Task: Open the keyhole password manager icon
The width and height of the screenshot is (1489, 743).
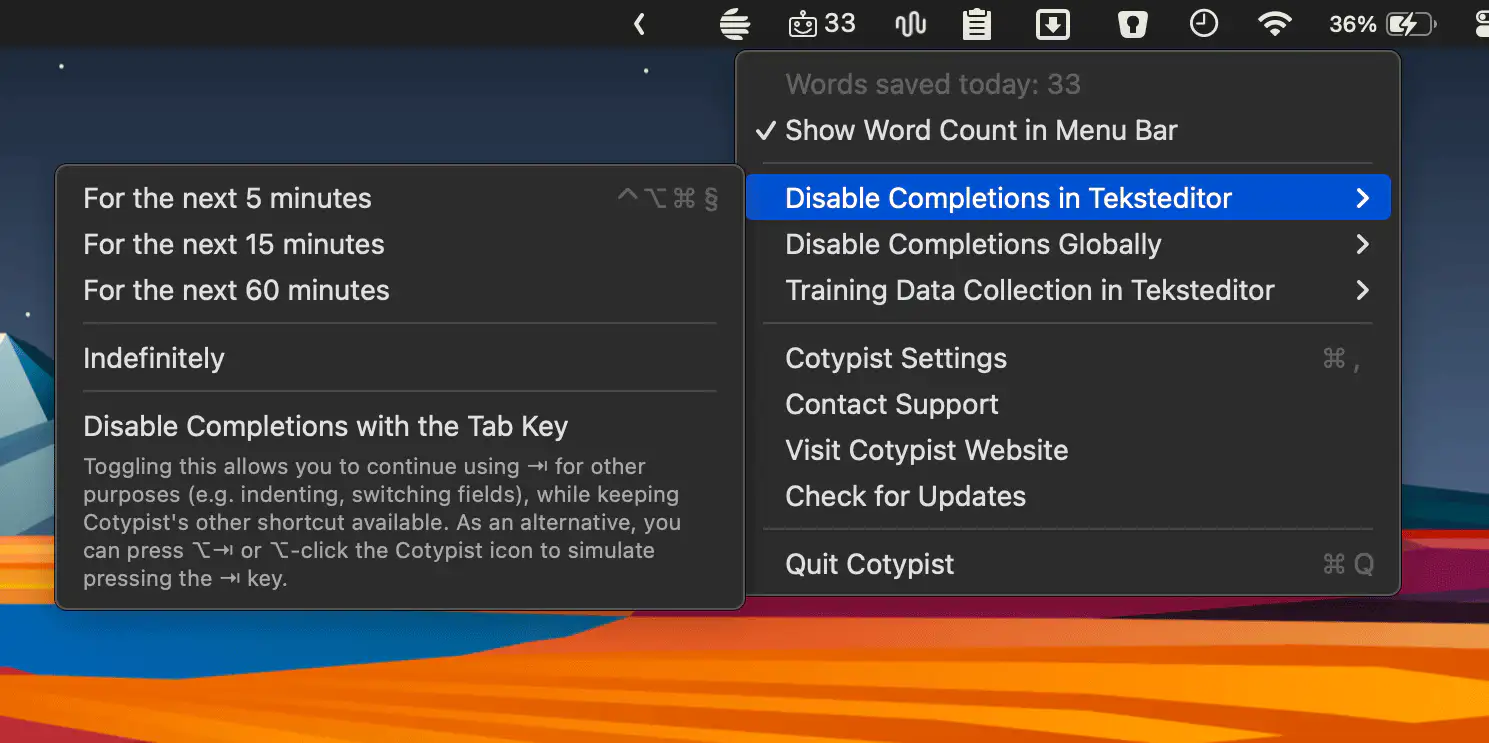Action: click(x=1132, y=24)
